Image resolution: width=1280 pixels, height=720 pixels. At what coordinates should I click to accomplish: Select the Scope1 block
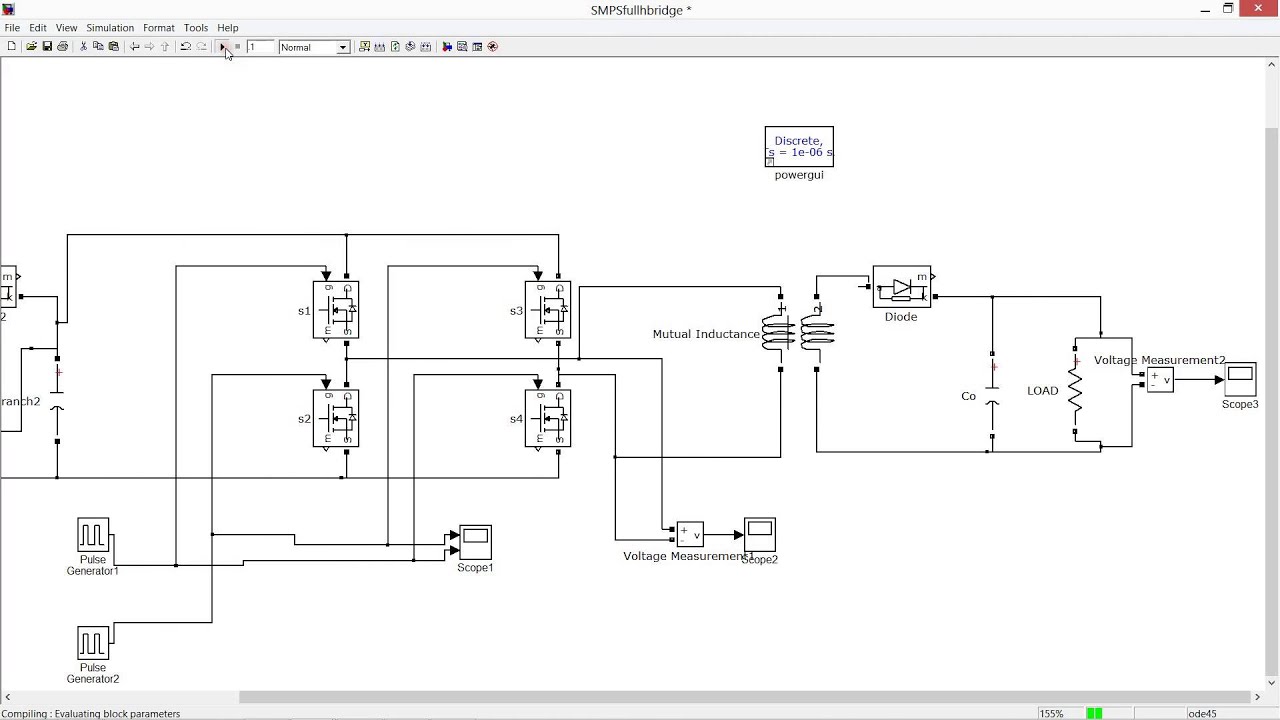click(x=475, y=543)
